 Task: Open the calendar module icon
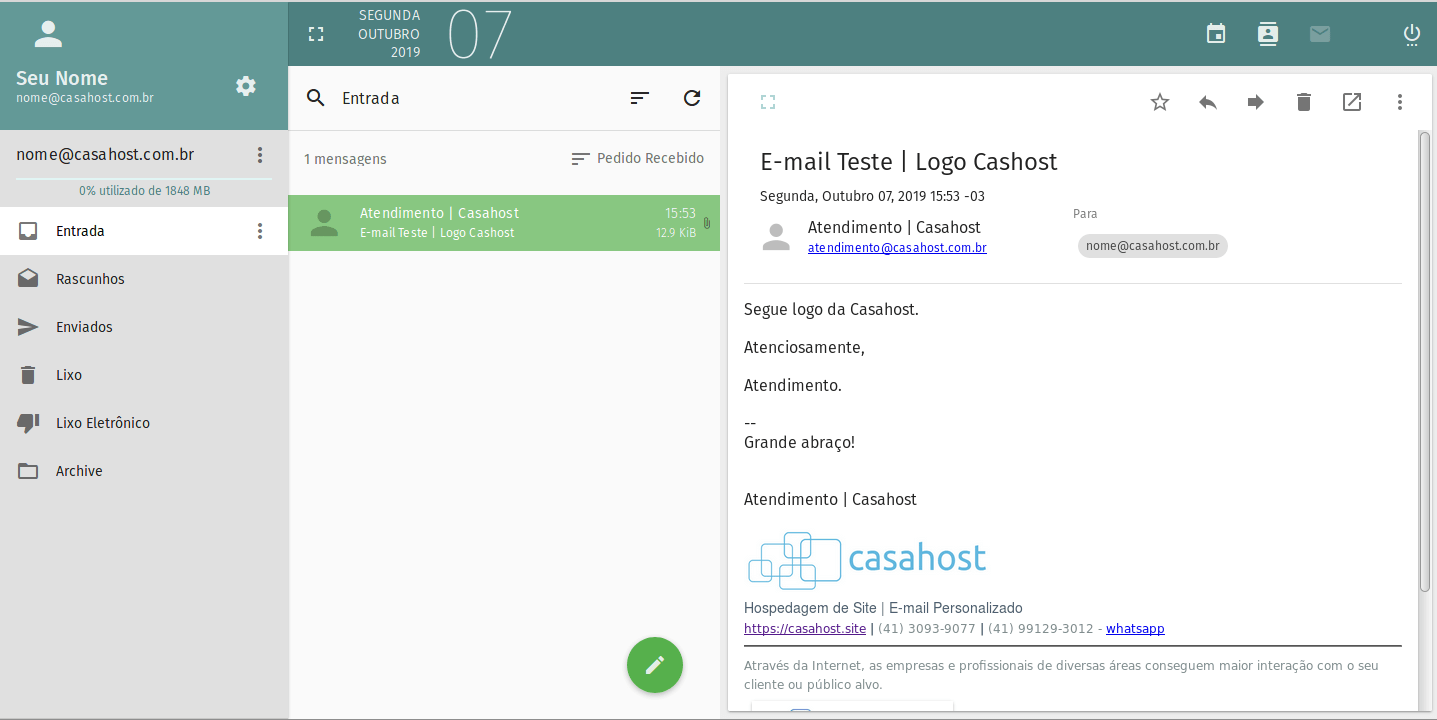click(1216, 34)
